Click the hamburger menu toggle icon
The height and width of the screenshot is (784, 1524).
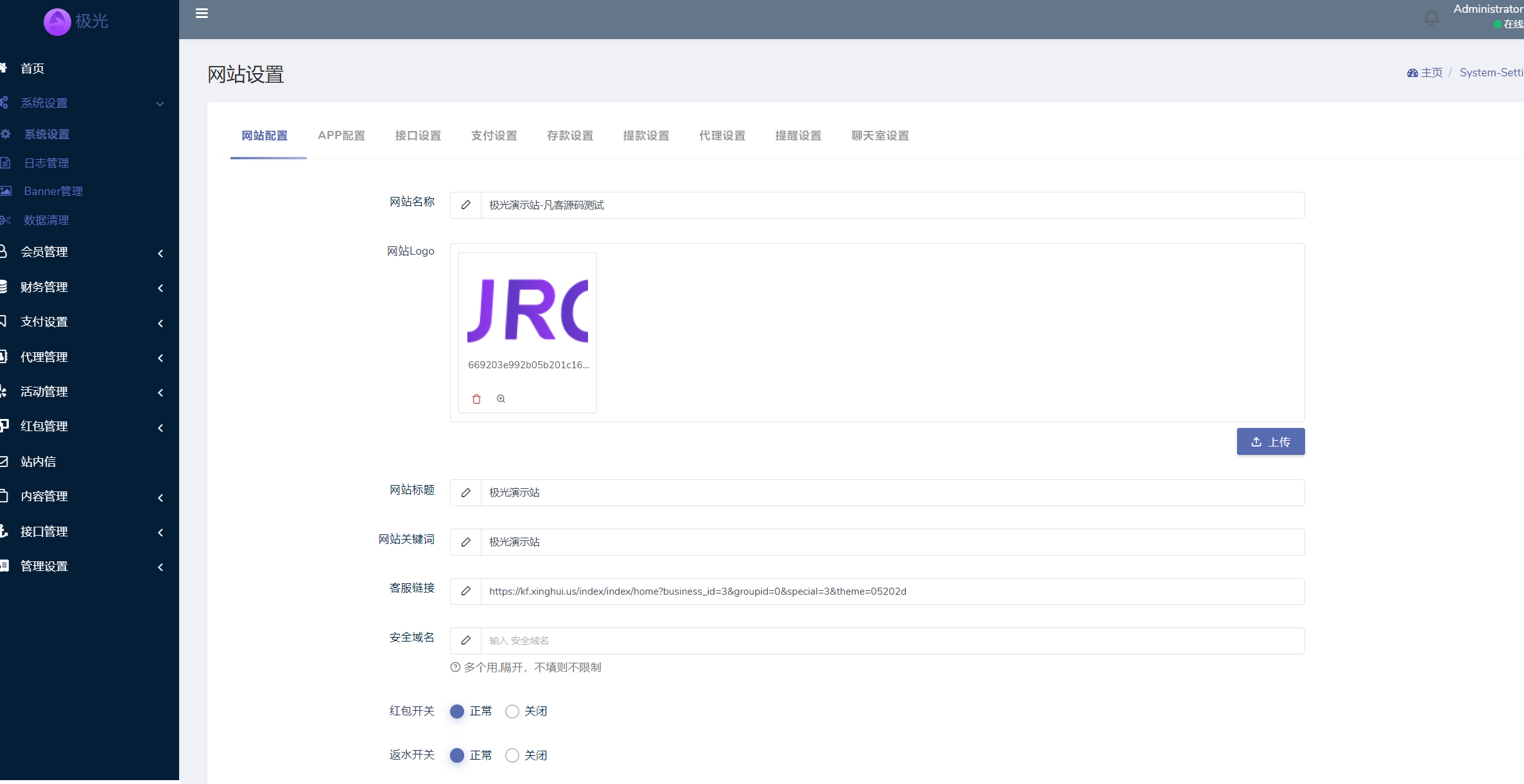point(202,13)
